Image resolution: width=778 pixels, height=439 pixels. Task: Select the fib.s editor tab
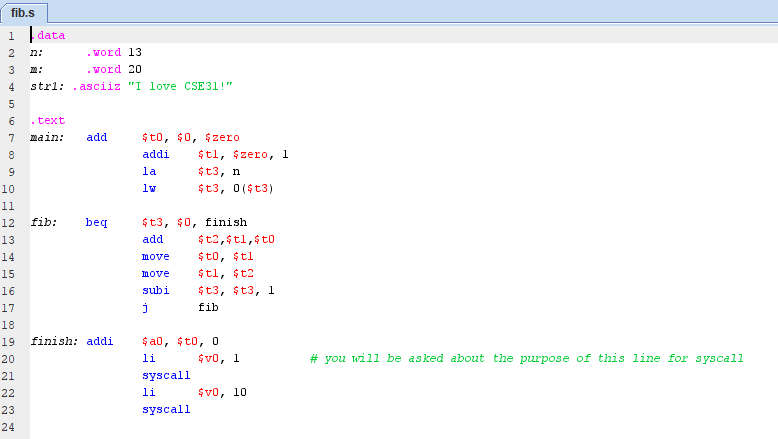[23, 13]
